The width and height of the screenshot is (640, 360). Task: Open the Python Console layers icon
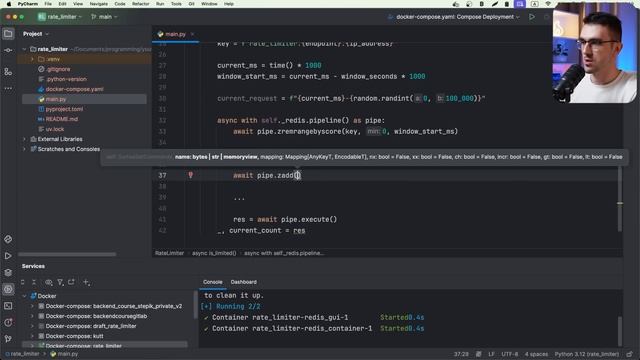click(8, 273)
